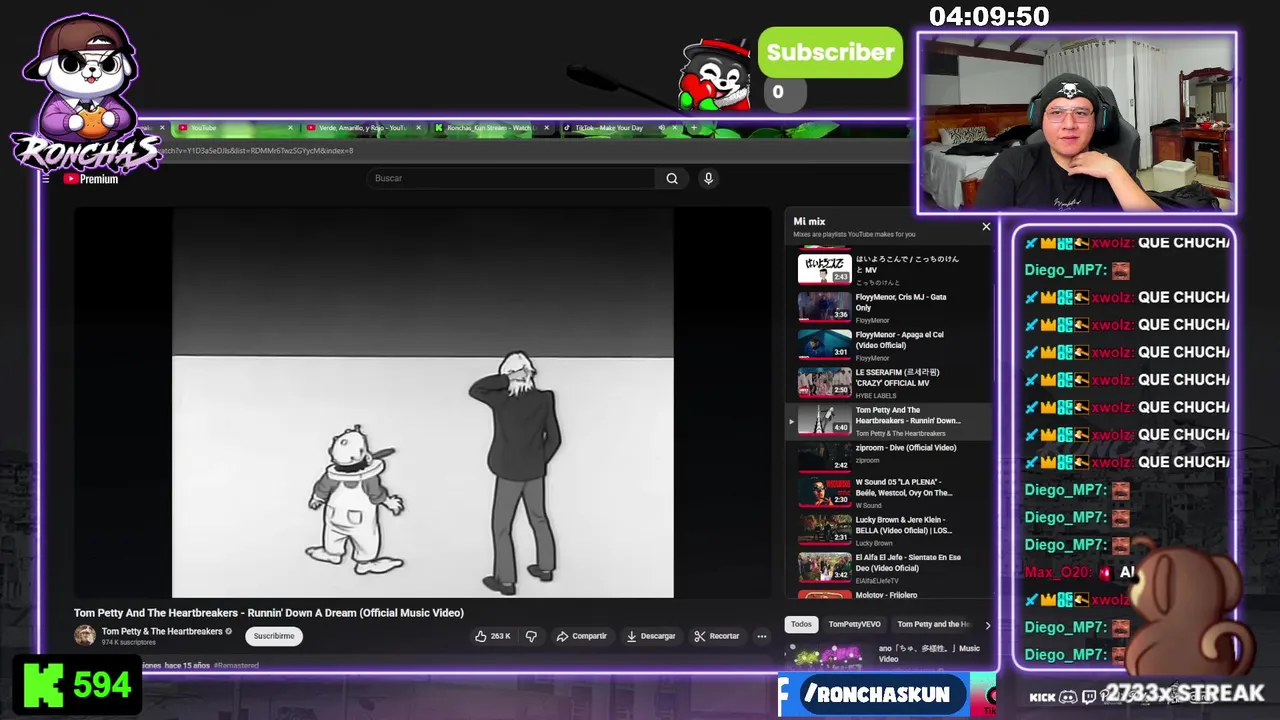Select current Runnin' Down a Dream playlist item
Screen dimensions: 1280x720
(x=890, y=420)
